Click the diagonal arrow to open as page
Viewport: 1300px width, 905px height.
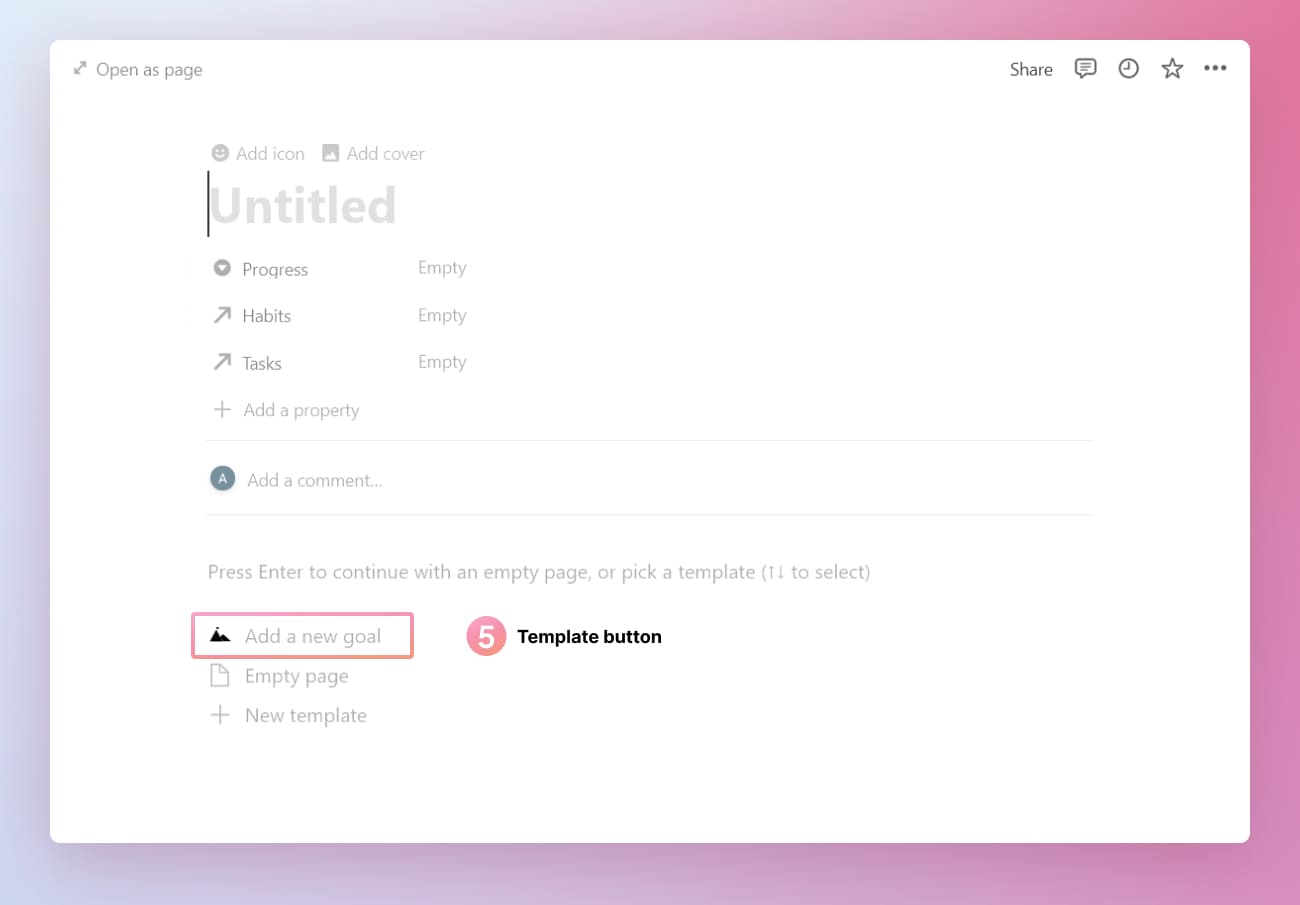[x=80, y=68]
